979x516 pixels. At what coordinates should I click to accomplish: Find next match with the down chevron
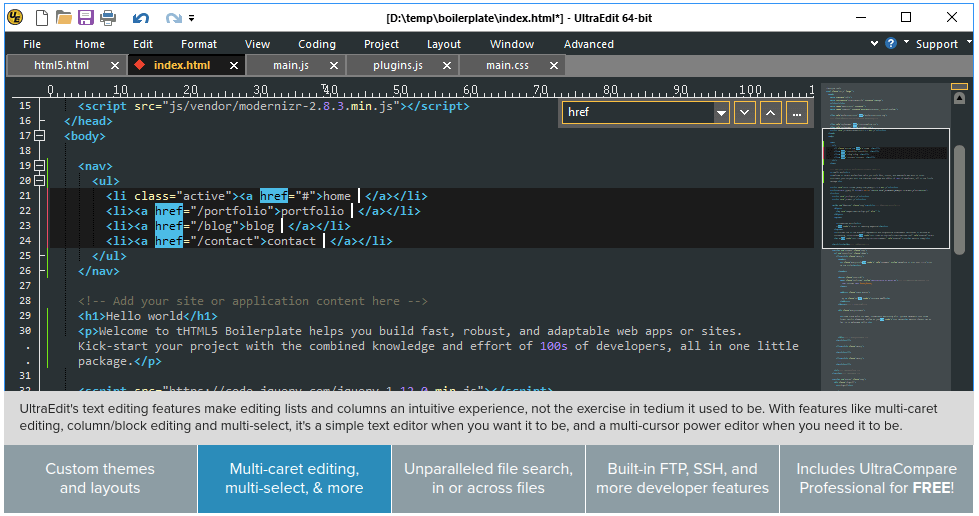[745, 113]
